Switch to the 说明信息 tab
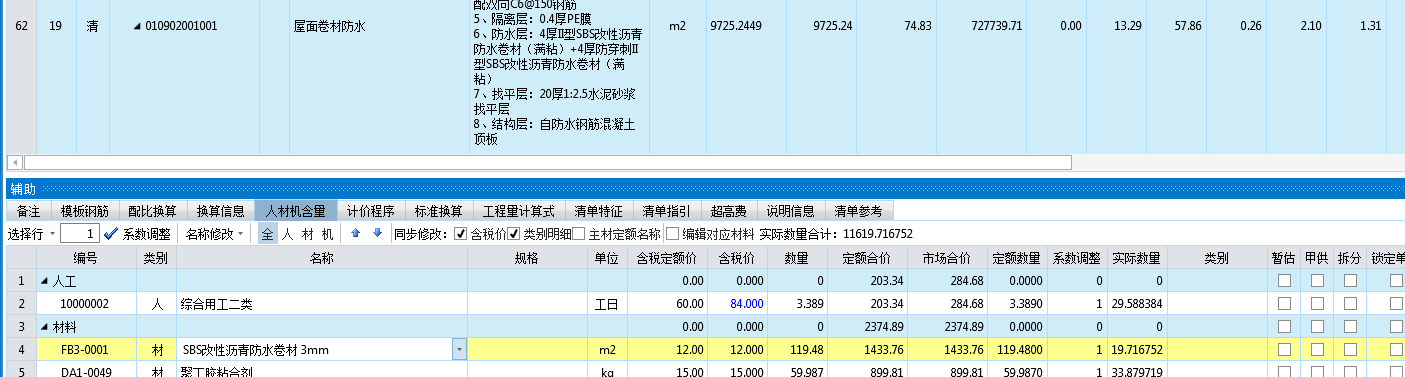Screen dimensions: 1405x377 coord(790,211)
